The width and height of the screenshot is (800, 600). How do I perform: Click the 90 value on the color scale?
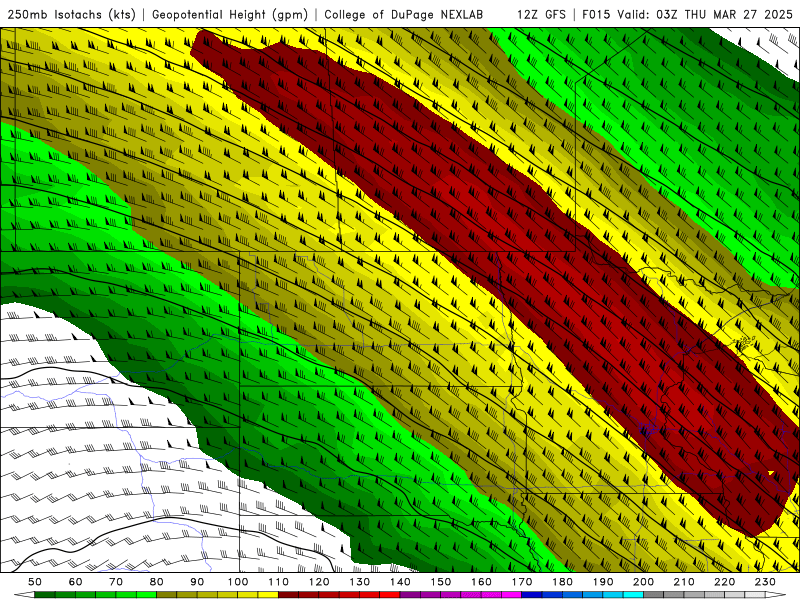pos(197,582)
